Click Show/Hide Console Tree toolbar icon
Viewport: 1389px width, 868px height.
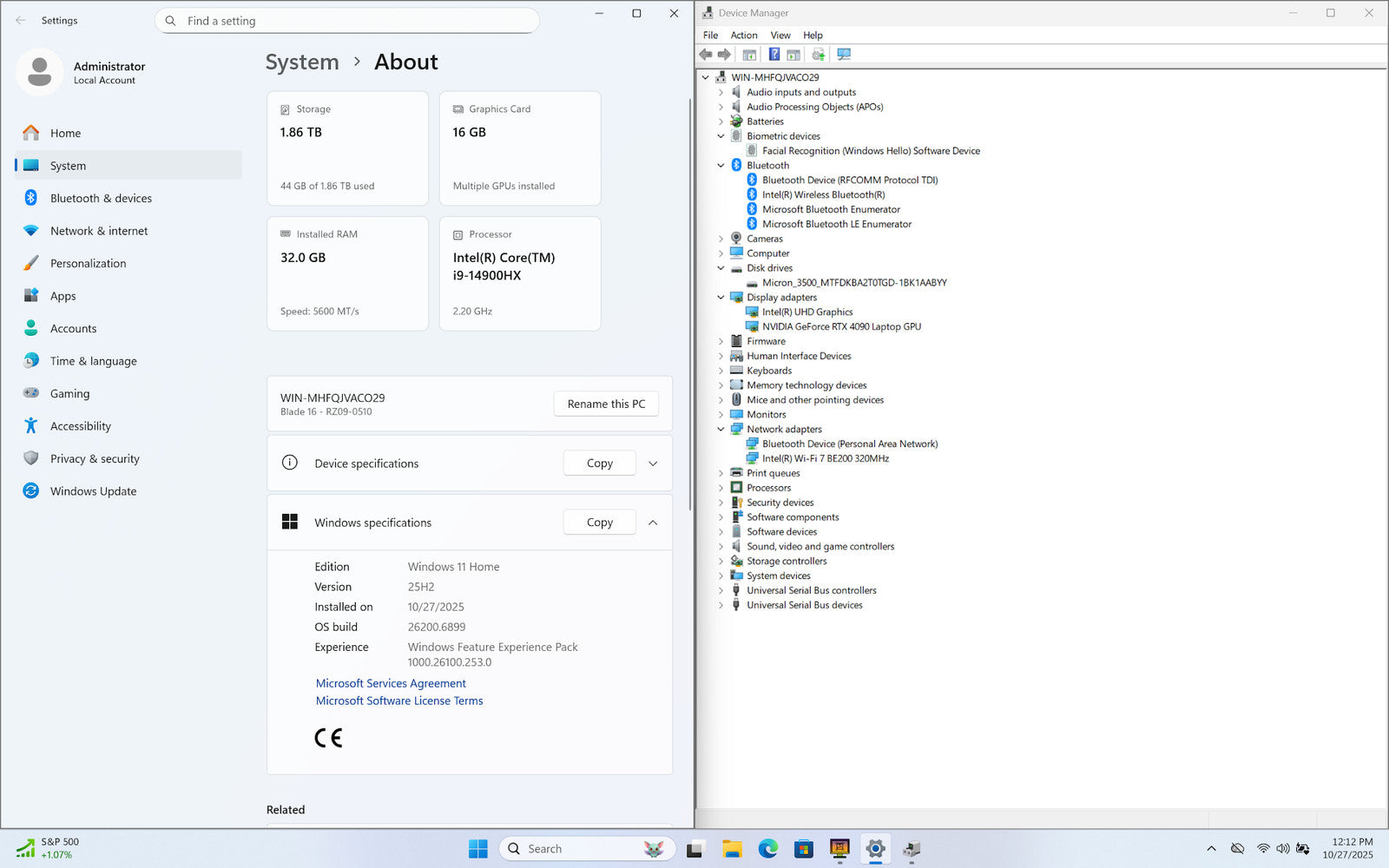point(749,55)
